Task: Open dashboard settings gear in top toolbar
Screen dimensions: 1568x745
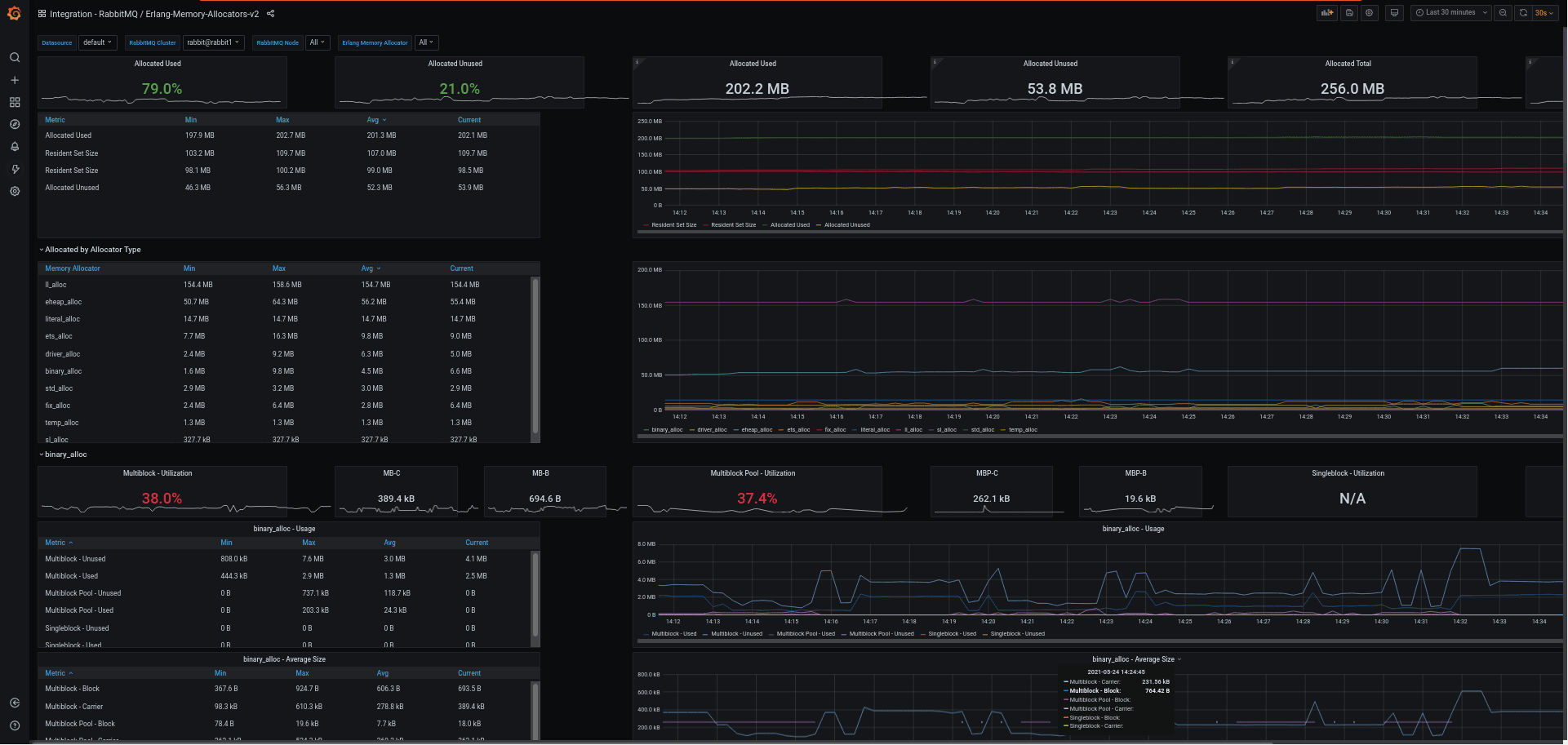Action: [x=1370, y=13]
